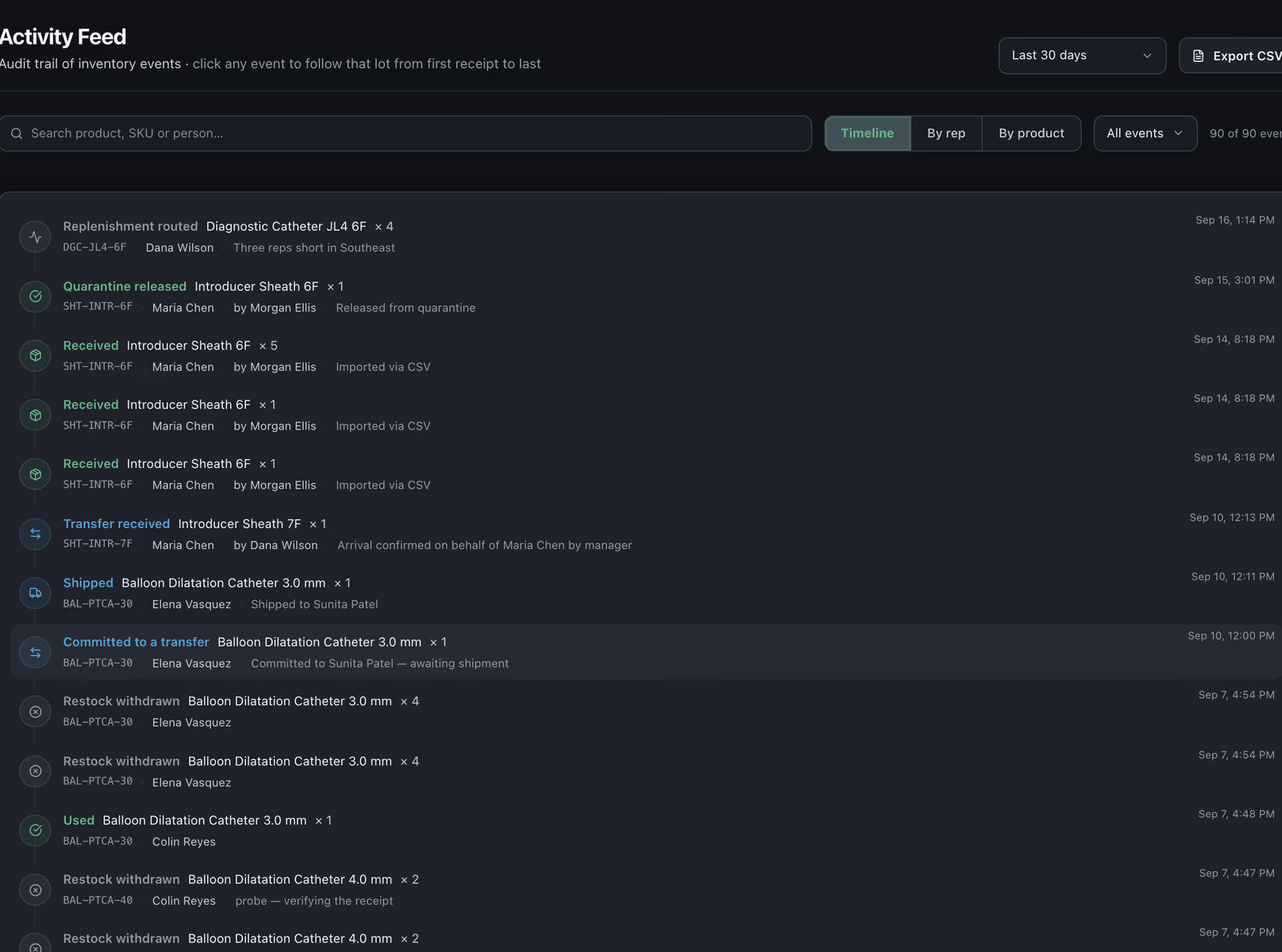Viewport: 1282px width, 952px height.
Task: Click the magnifier icon in the search field
Action: [x=17, y=134]
